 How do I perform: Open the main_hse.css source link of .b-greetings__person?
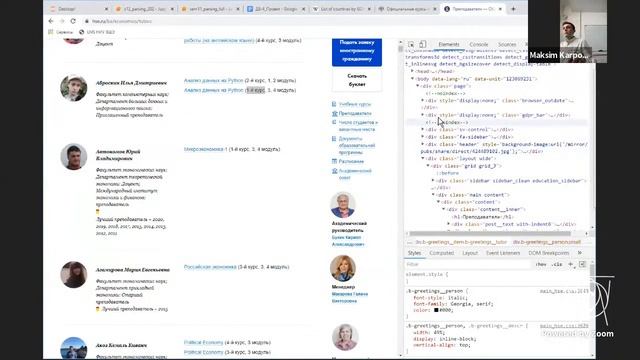[564, 291]
